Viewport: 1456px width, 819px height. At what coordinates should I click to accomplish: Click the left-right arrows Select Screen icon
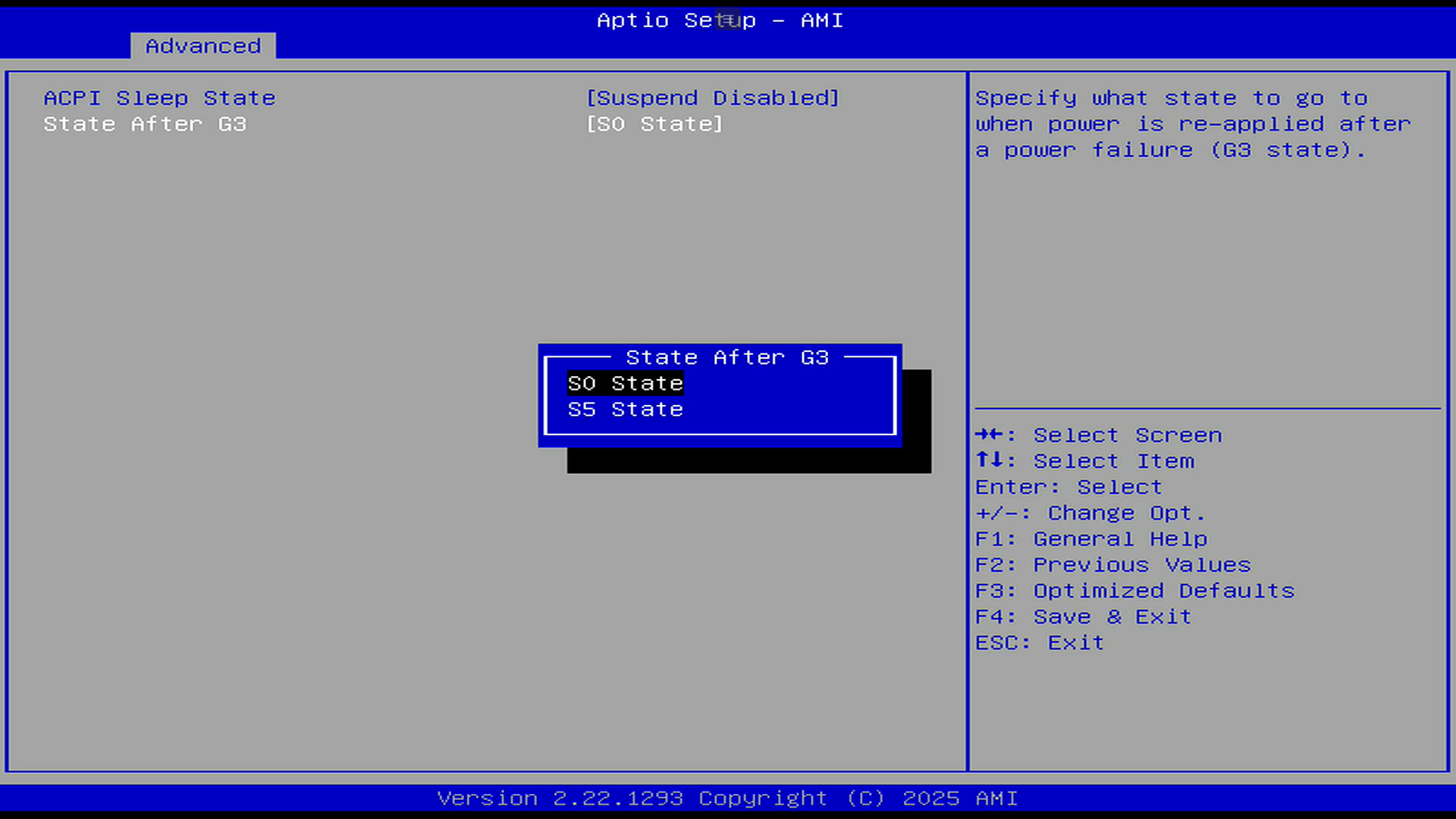click(989, 435)
